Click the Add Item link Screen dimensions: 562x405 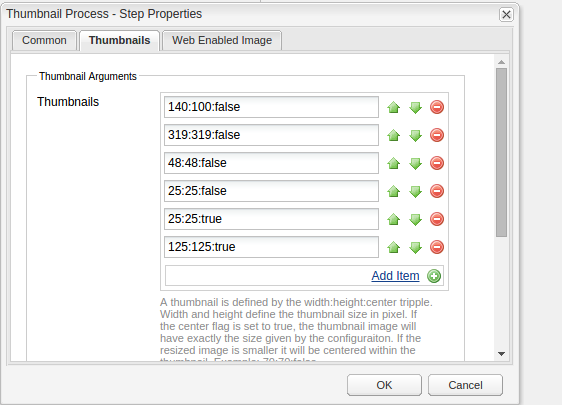[x=395, y=276]
